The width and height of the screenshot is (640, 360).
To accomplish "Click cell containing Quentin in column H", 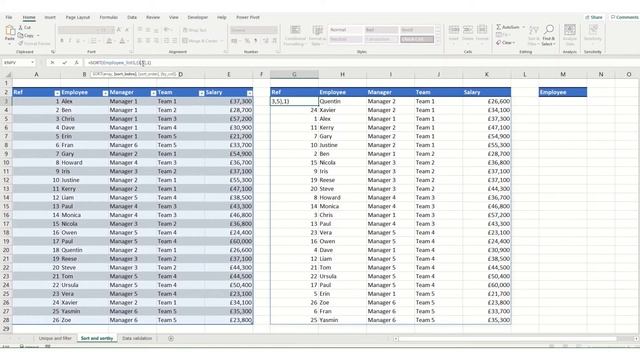I will click(342, 101).
